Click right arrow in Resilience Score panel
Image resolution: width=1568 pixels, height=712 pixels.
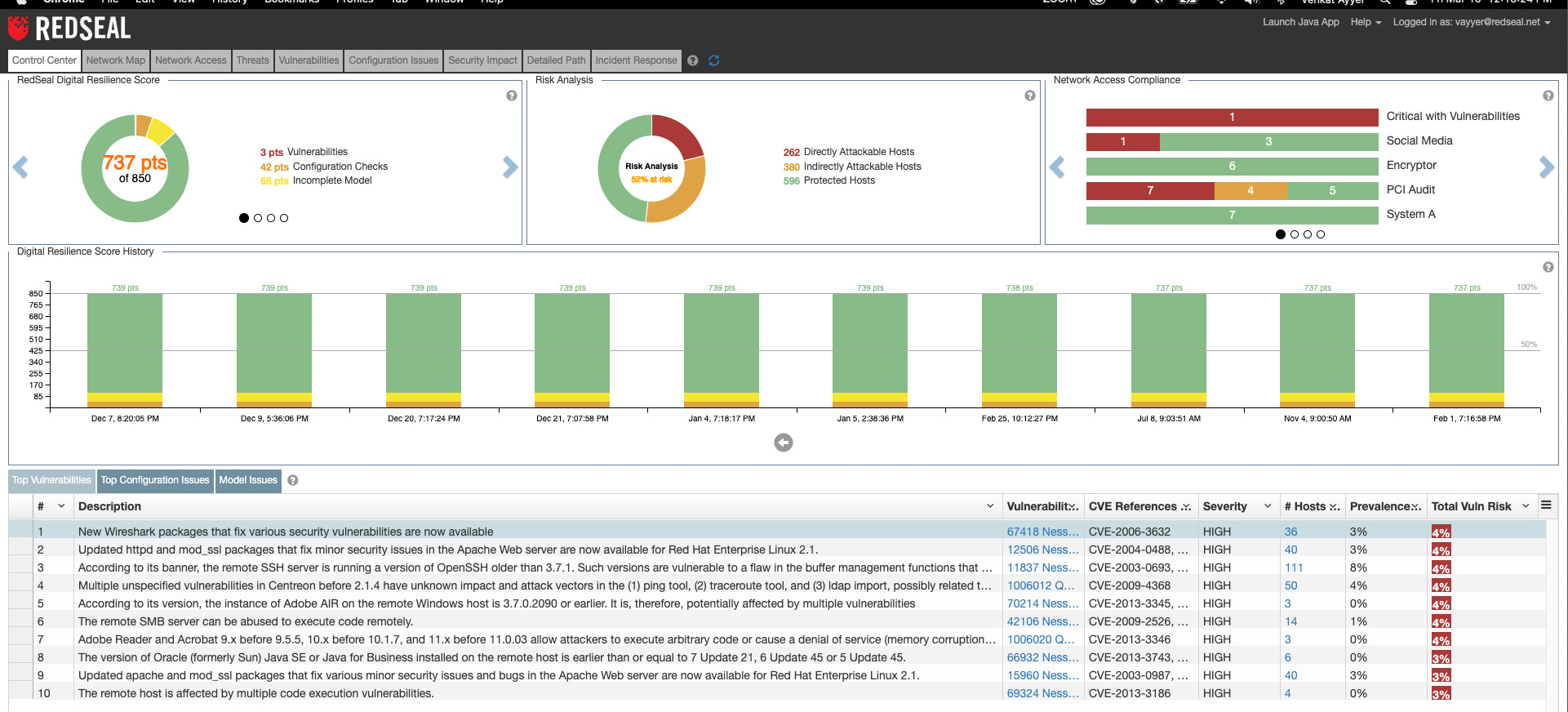click(x=510, y=167)
